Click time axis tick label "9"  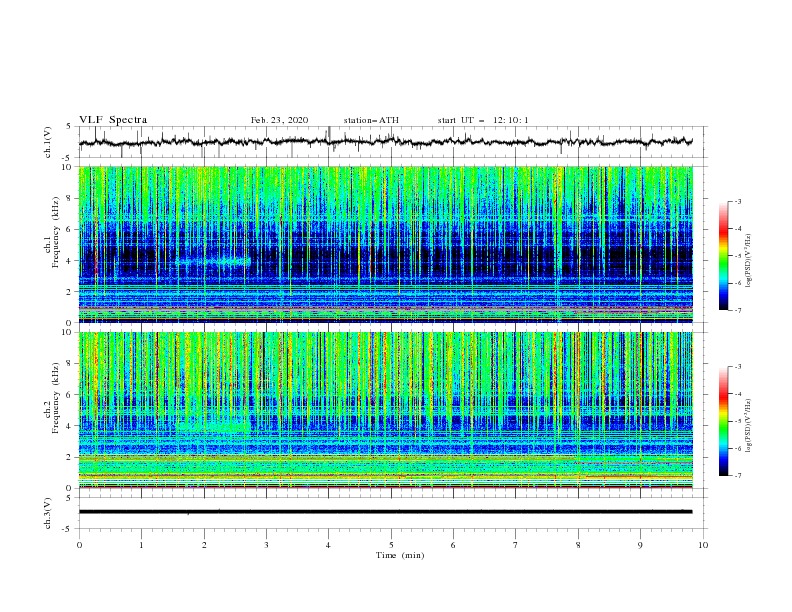640,545
